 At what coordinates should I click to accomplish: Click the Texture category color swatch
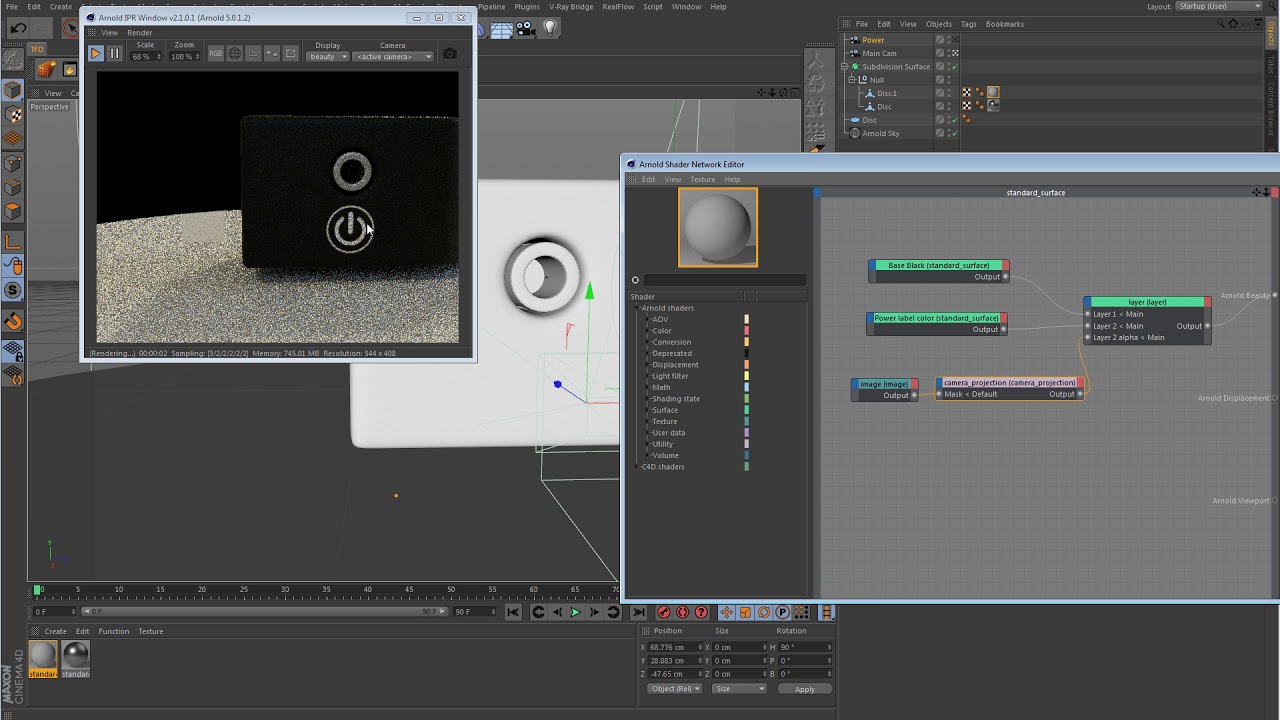(746, 422)
